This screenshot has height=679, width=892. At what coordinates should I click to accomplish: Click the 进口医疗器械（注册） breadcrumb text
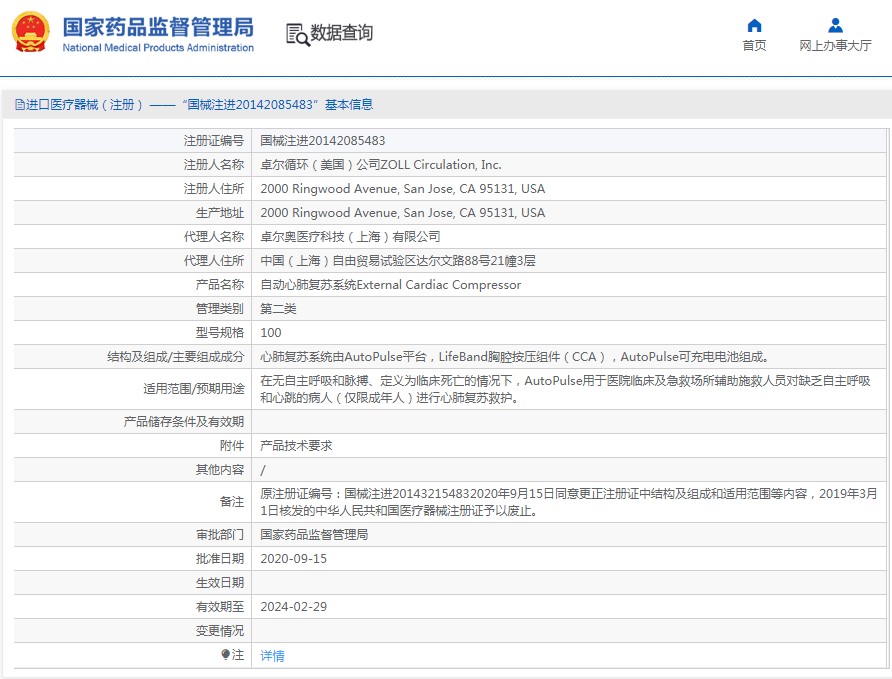[x=84, y=105]
